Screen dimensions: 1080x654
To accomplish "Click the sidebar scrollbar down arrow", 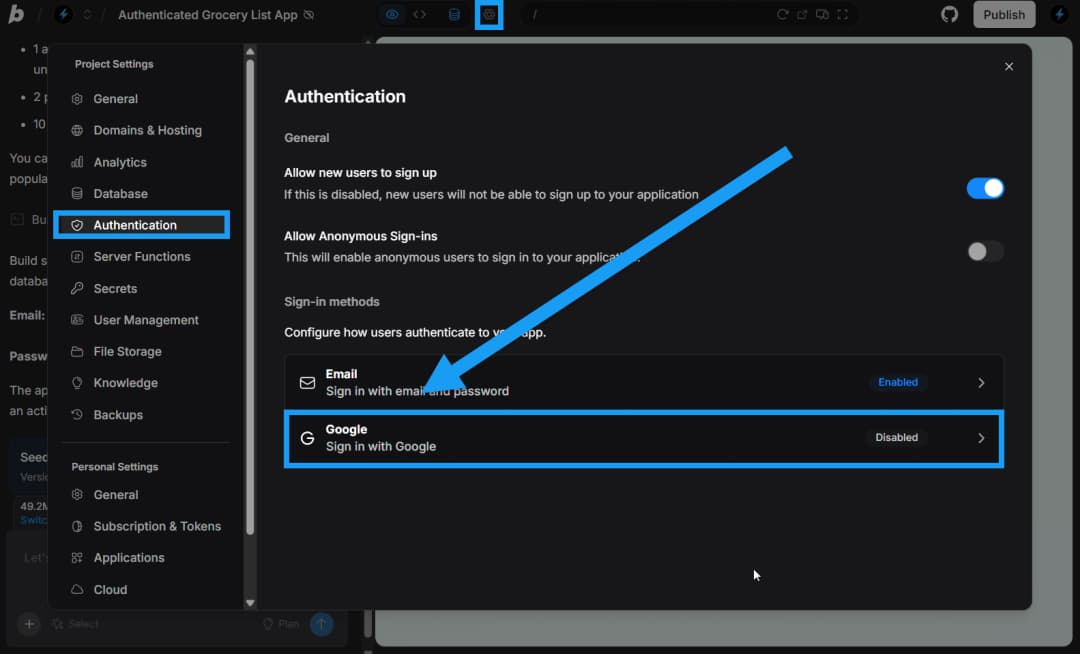I will [250, 603].
